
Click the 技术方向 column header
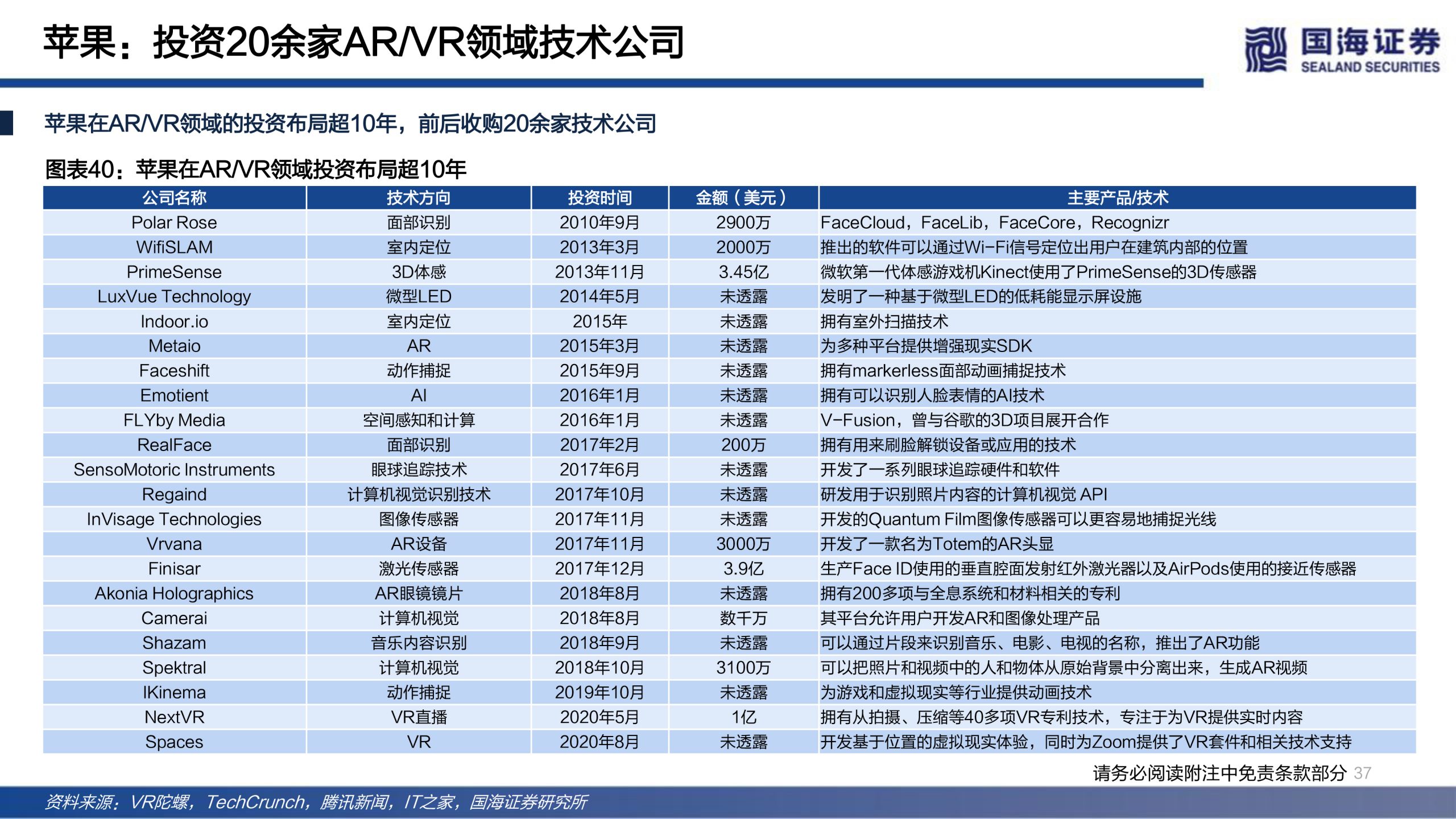419,197
